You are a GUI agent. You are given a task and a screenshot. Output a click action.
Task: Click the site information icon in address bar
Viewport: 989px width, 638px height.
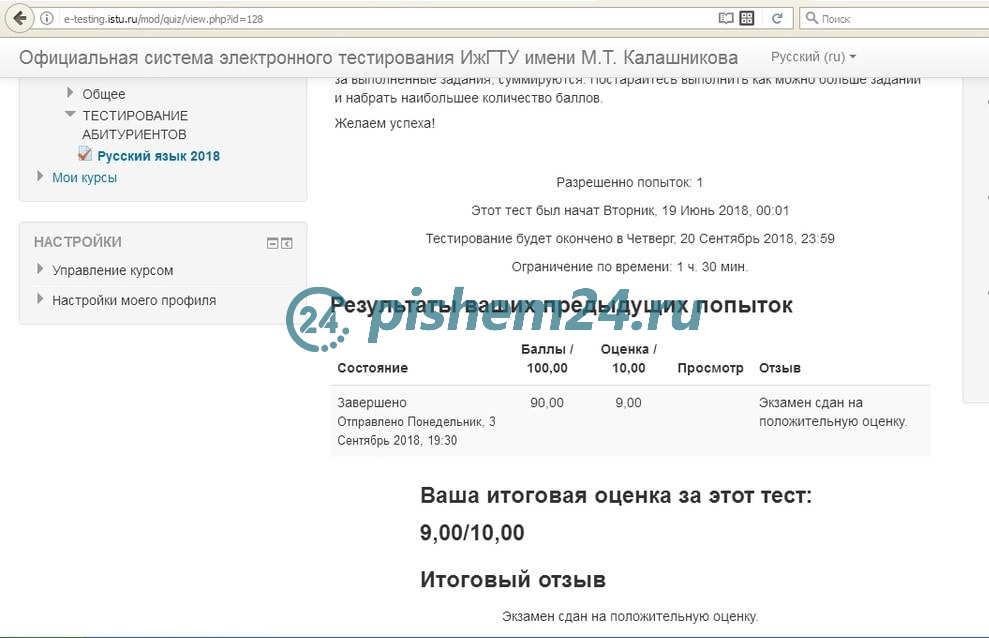pyautogui.click(x=47, y=18)
